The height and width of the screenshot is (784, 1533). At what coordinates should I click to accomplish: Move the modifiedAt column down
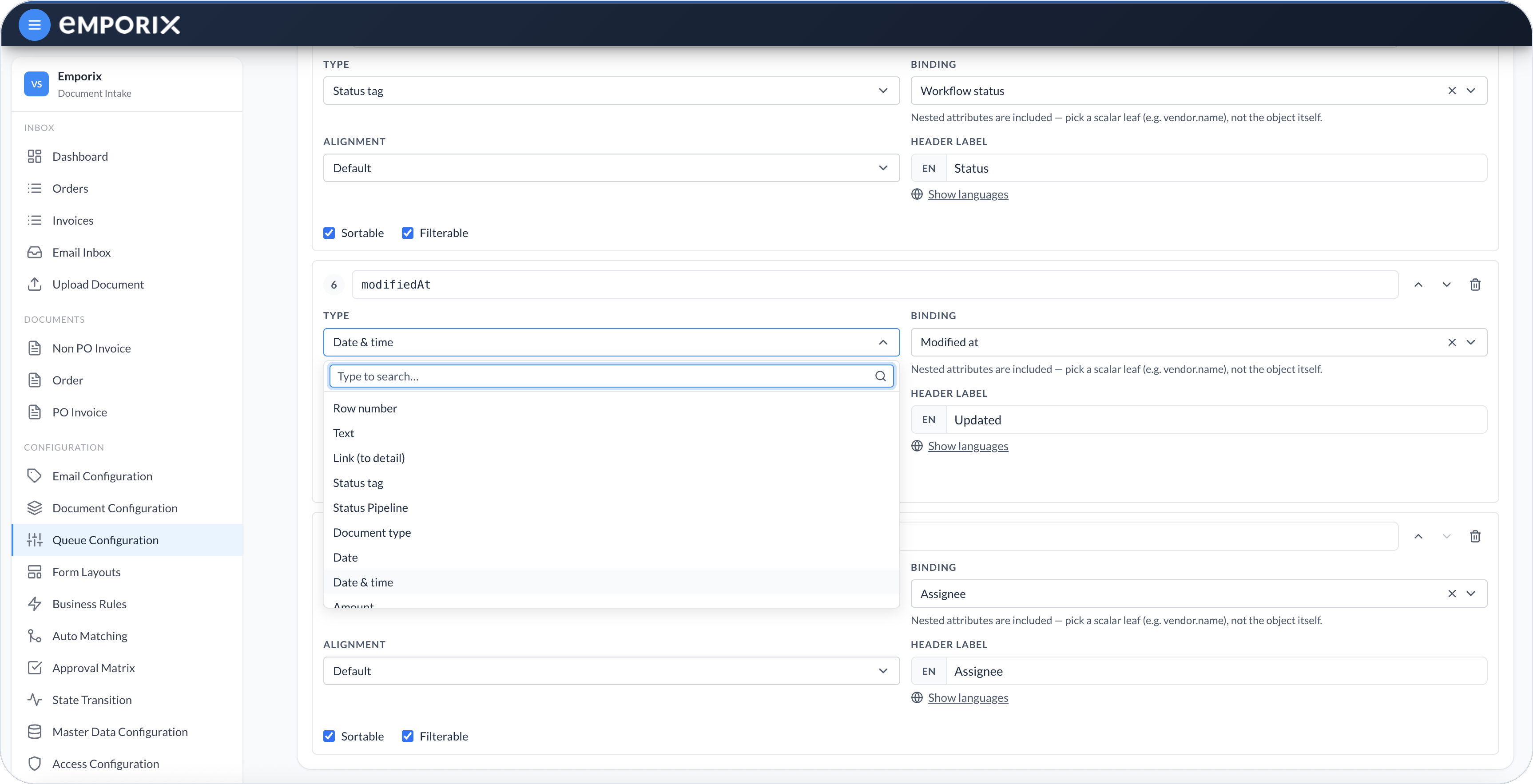1447,284
